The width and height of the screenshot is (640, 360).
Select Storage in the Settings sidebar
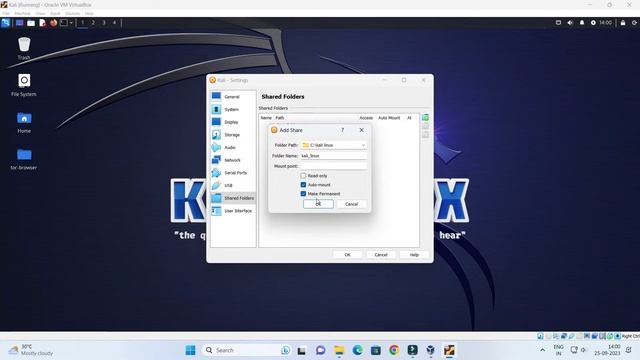233,135
